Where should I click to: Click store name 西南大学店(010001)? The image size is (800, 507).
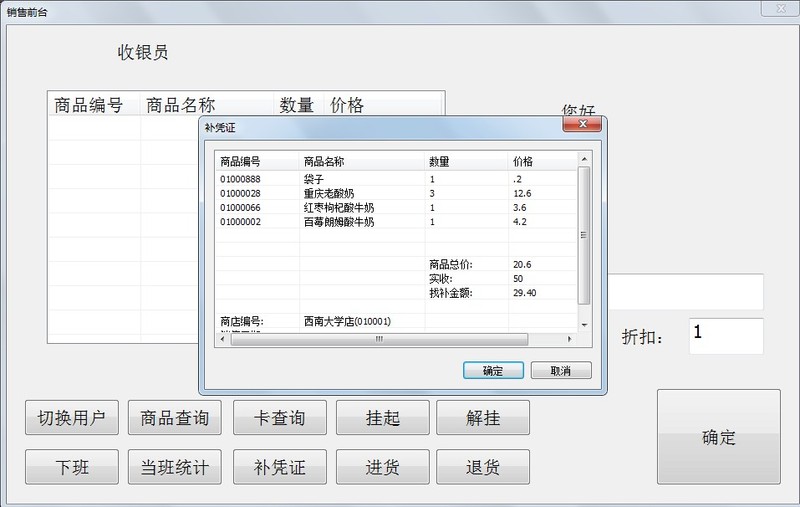(x=347, y=321)
